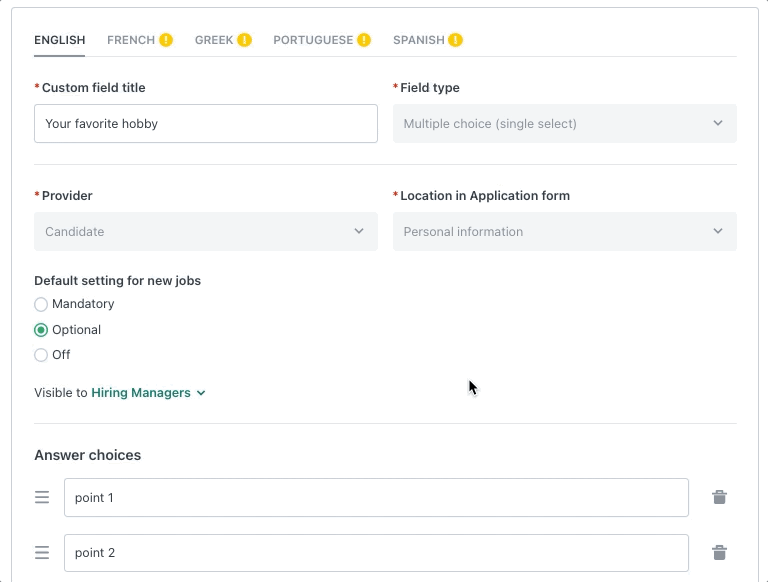The image size is (768, 582).
Task: Click drag handle for point 2
Action: (x=42, y=552)
